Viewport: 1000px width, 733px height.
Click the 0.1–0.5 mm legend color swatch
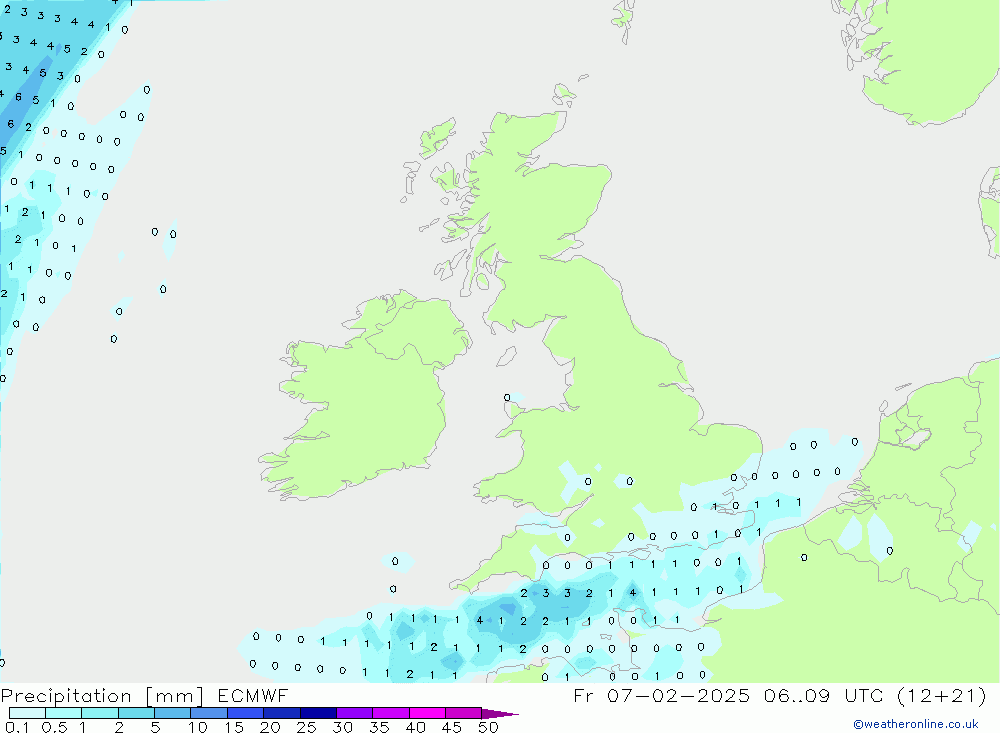pos(27,713)
